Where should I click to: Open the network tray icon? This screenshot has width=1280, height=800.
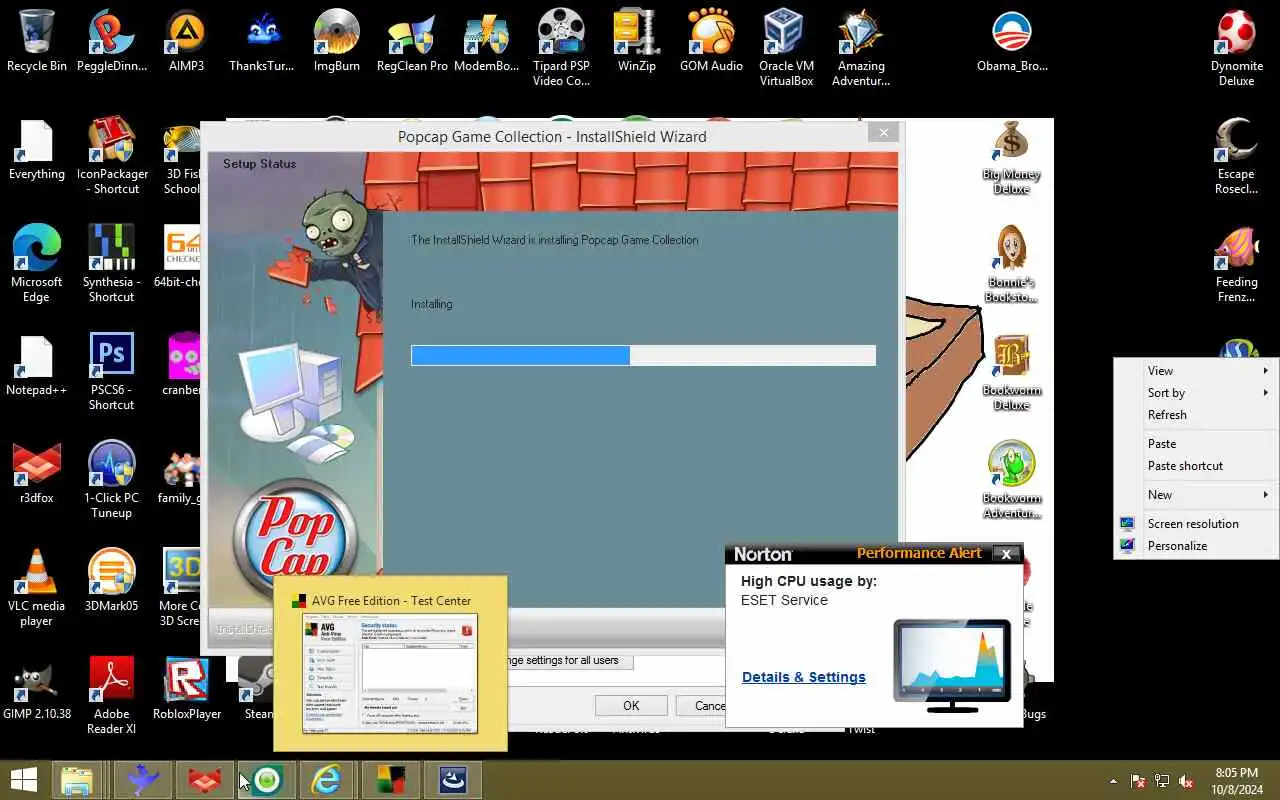tap(1162, 781)
